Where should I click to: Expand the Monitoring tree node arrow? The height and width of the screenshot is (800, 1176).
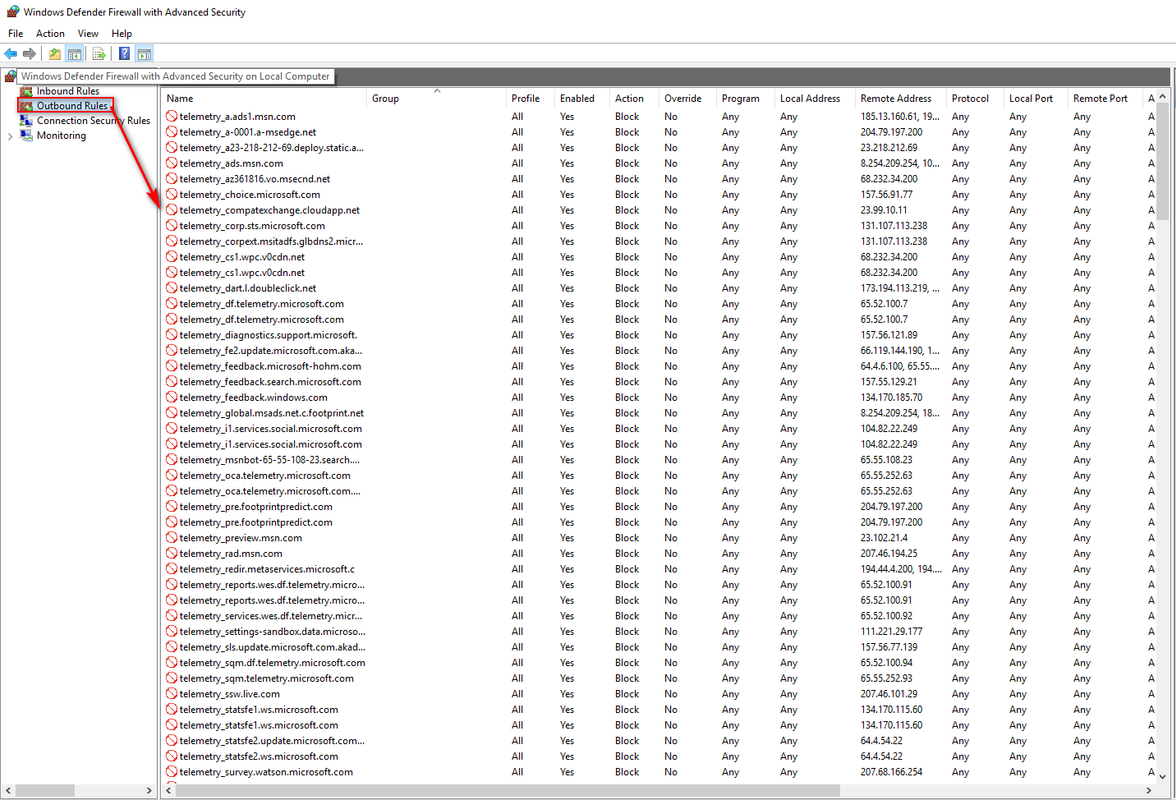pos(10,136)
